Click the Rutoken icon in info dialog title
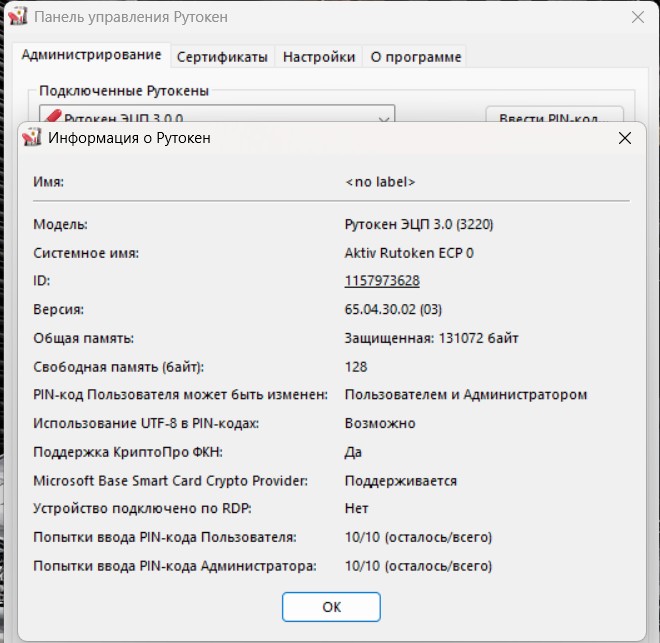 click(32, 137)
